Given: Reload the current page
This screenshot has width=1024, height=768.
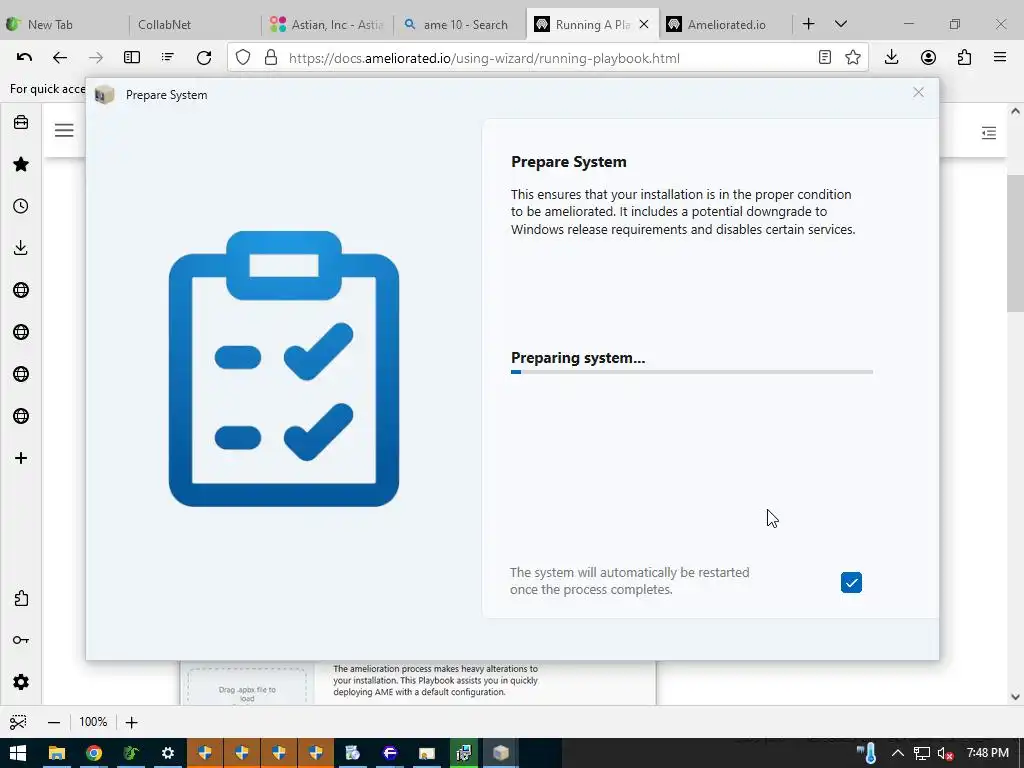Looking at the screenshot, I should pyautogui.click(x=204, y=57).
